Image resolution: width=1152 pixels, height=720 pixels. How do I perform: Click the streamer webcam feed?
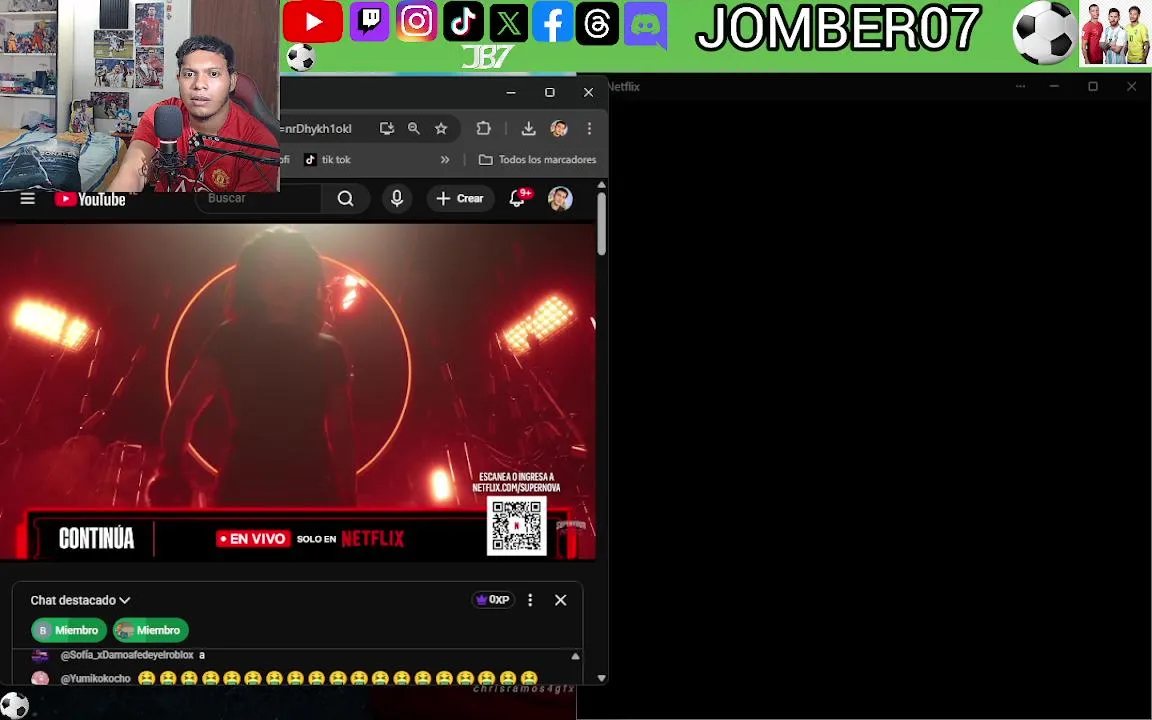pos(140,96)
